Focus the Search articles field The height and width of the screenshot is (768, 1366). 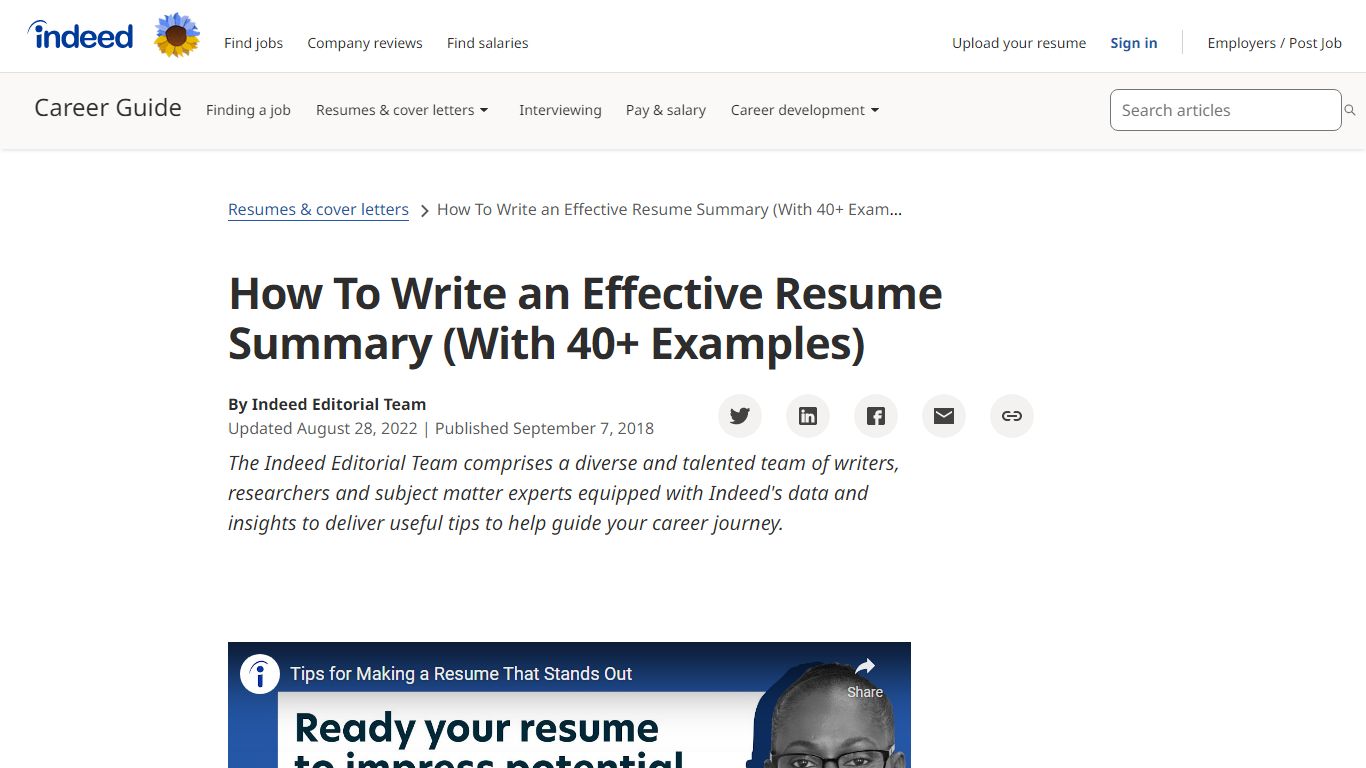point(1225,110)
